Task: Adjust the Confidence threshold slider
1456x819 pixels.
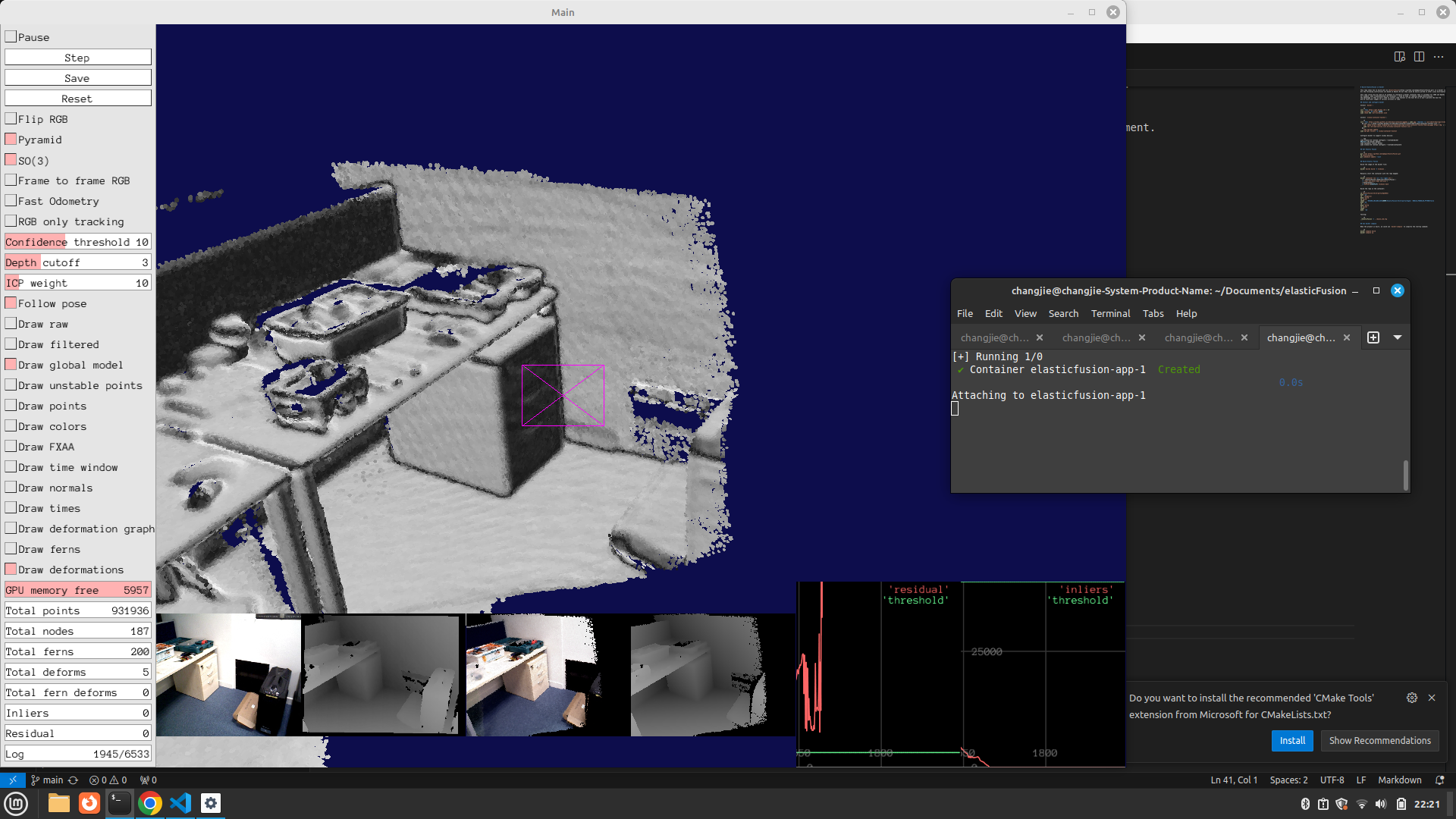Action: (77, 242)
